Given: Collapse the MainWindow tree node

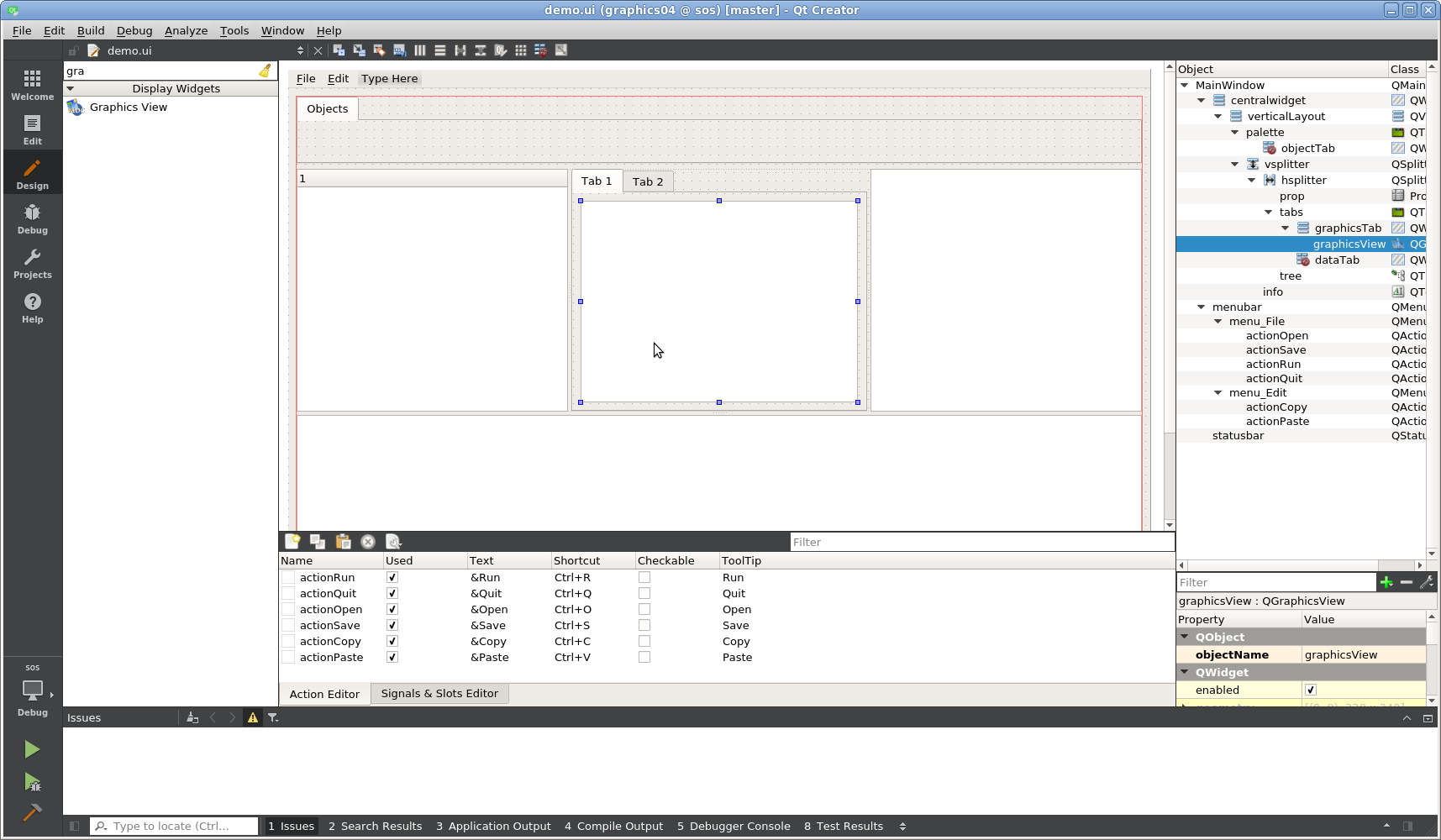Looking at the screenshot, I should coord(1185,85).
